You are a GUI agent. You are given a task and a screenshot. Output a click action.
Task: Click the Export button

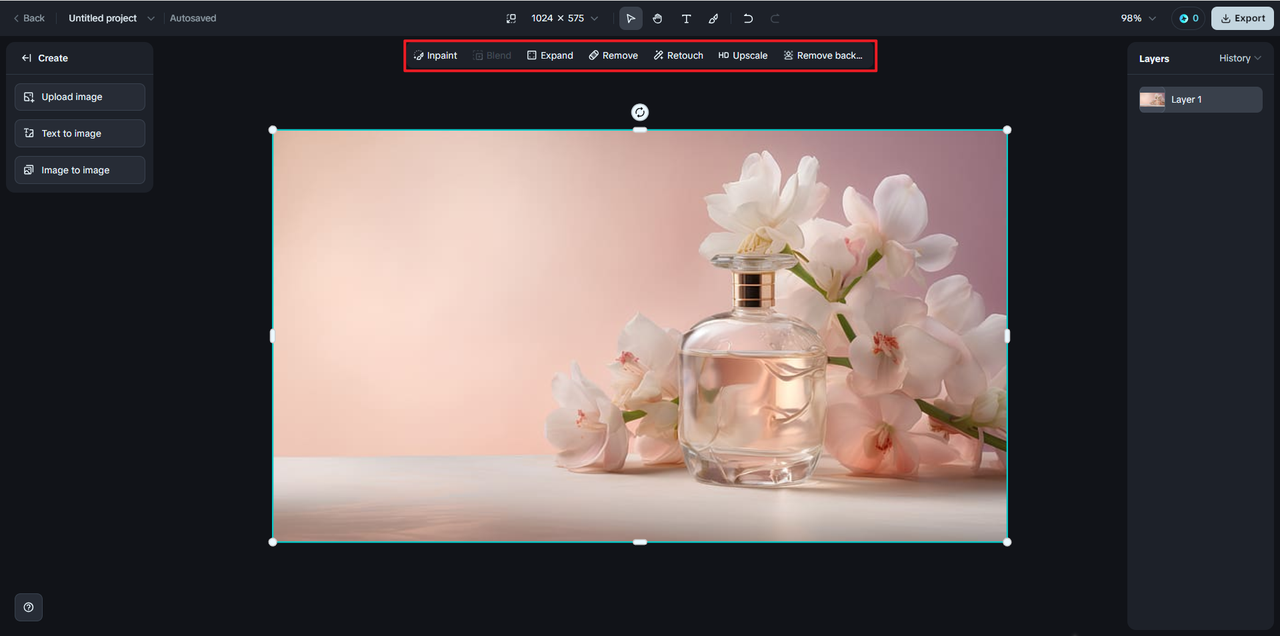pos(1242,18)
